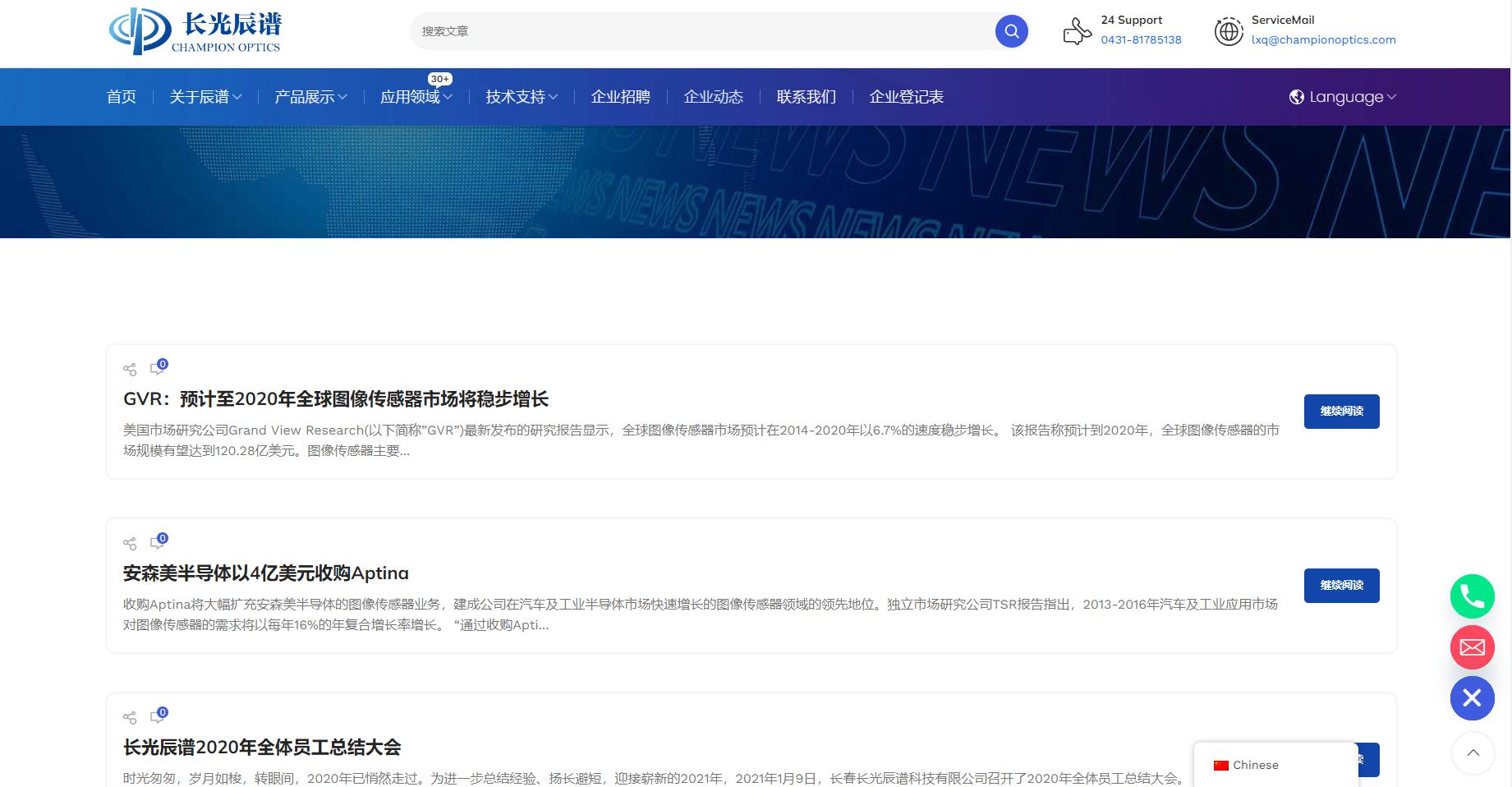
Task: Click the 24 Support phone icon
Action: click(x=1077, y=31)
